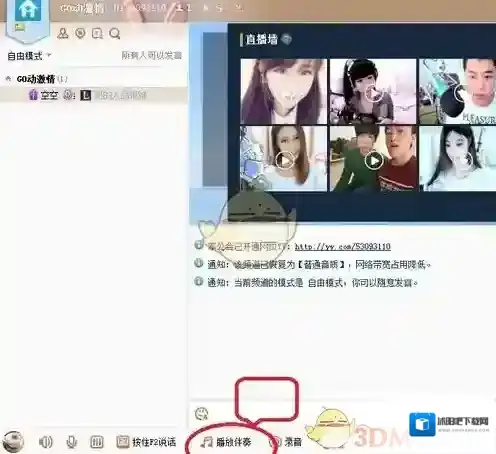Click the location pin icon in top toolbar
The height and width of the screenshot is (454, 496).
point(80,33)
